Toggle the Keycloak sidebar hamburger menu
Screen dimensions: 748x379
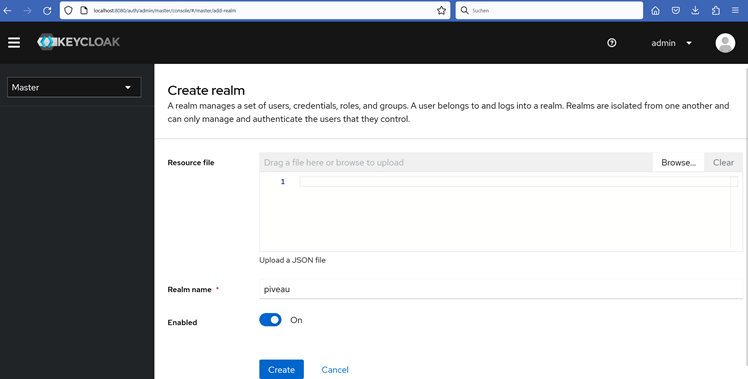click(x=14, y=42)
